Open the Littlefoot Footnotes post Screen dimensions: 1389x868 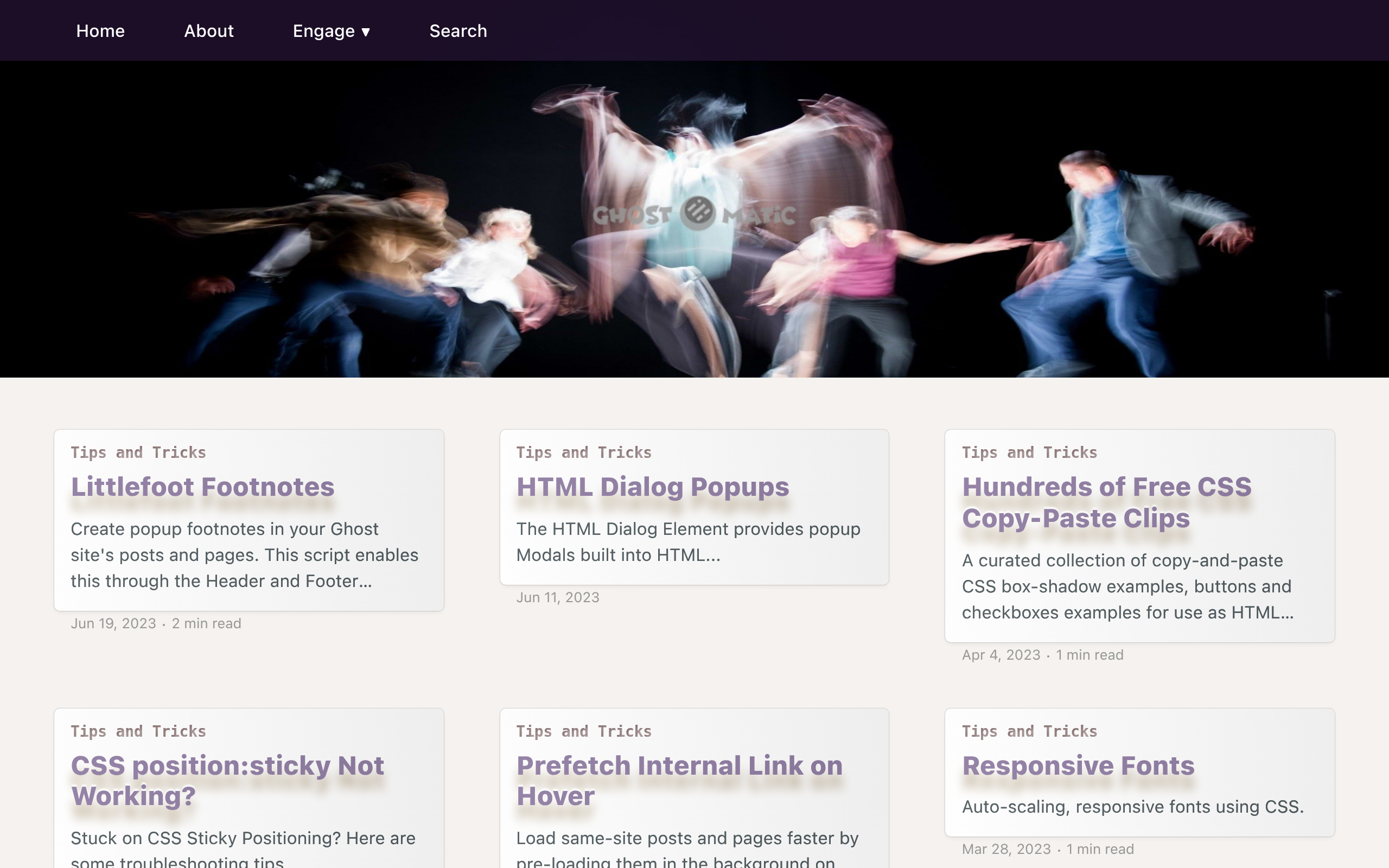click(201, 486)
